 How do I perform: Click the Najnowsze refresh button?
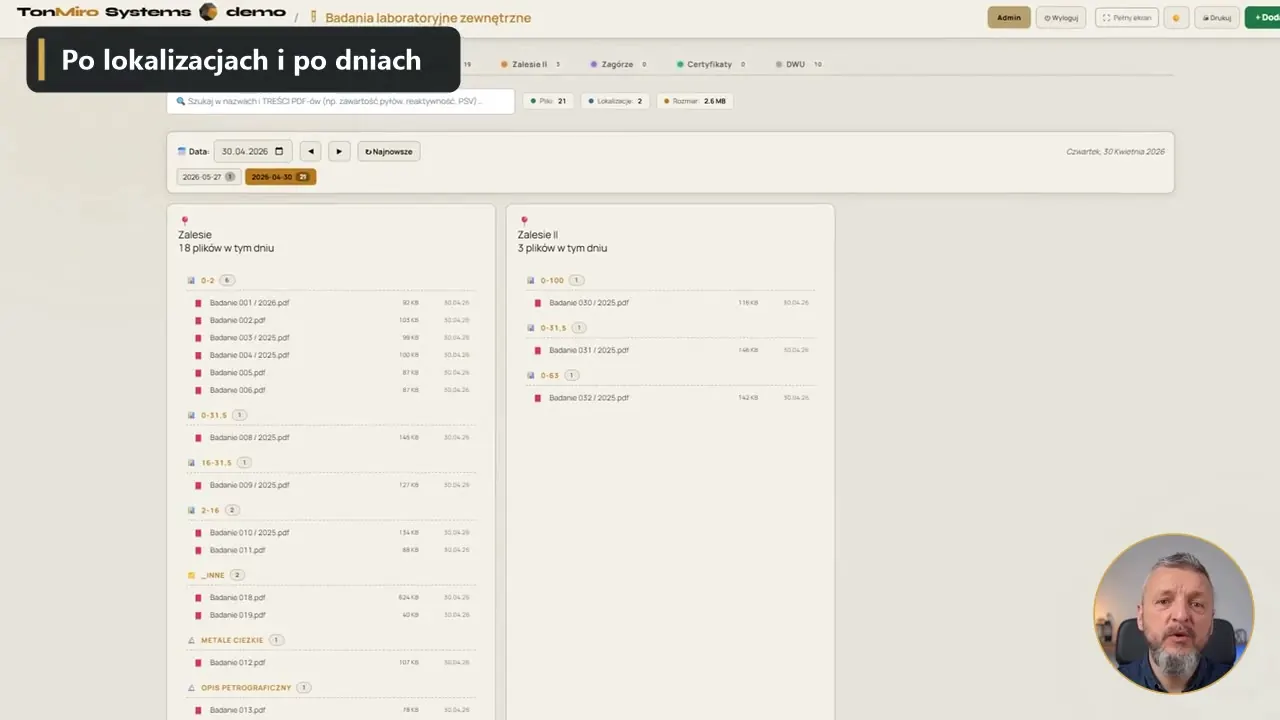(x=389, y=151)
